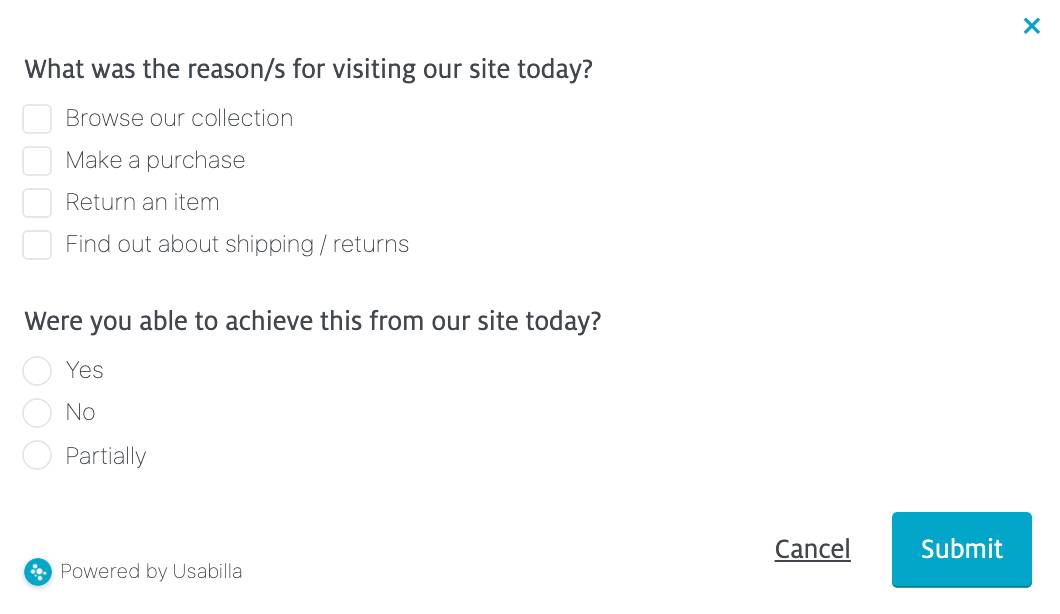Tick the checkbox beside Return an item

(37, 203)
